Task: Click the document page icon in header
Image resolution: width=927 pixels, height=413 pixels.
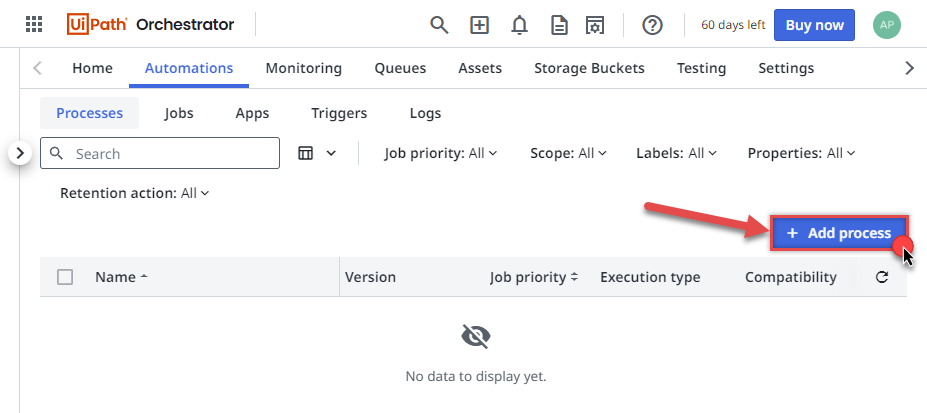Action: [x=559, y=25]
